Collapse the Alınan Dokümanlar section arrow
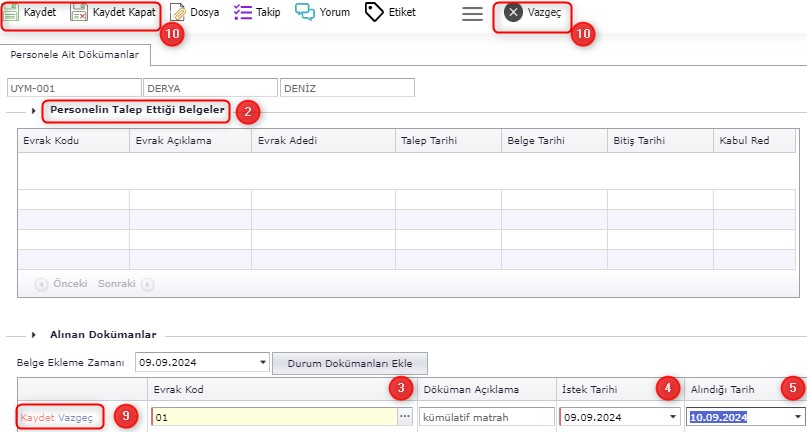Image resolution: width=807 pixels, height=432 pixels. click(33, 335)
